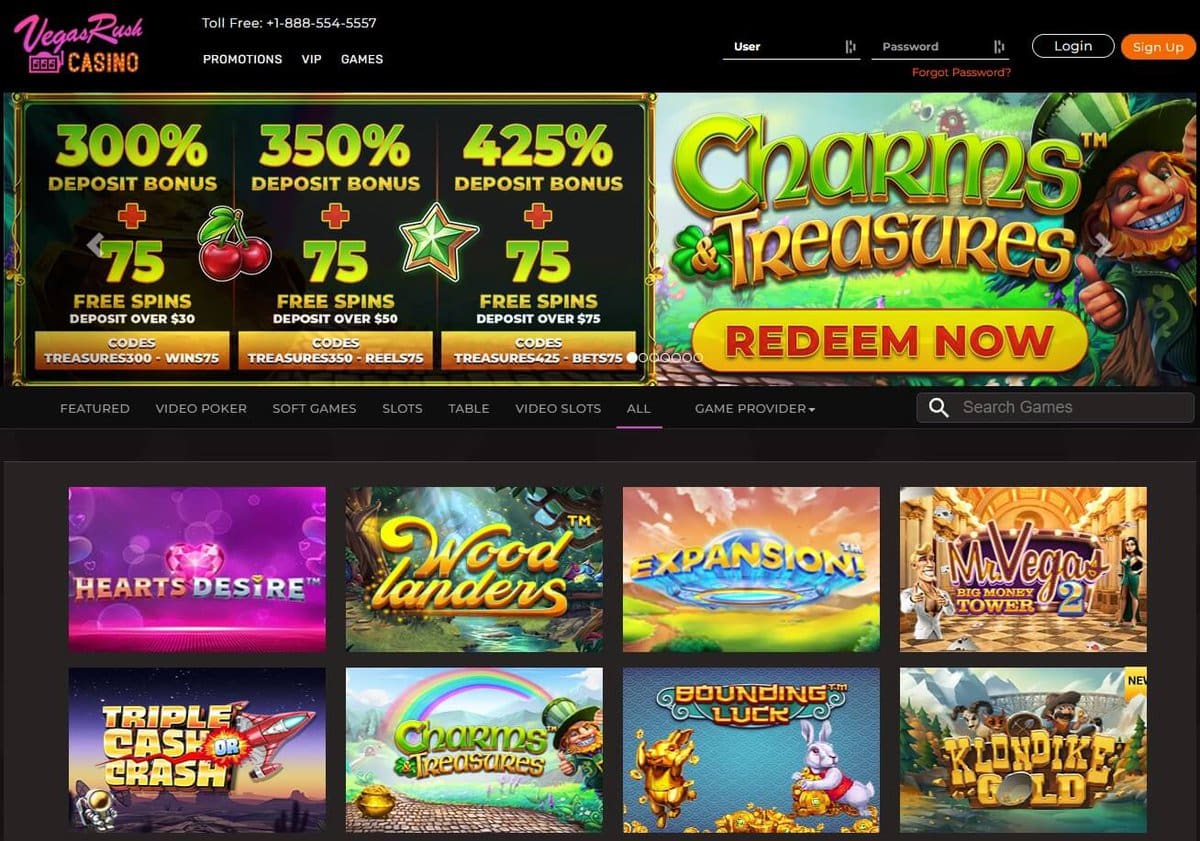Click the Vegas Rush Casino logo
Viewport: 1200px width, 841px height.
[x=77, y=44]
